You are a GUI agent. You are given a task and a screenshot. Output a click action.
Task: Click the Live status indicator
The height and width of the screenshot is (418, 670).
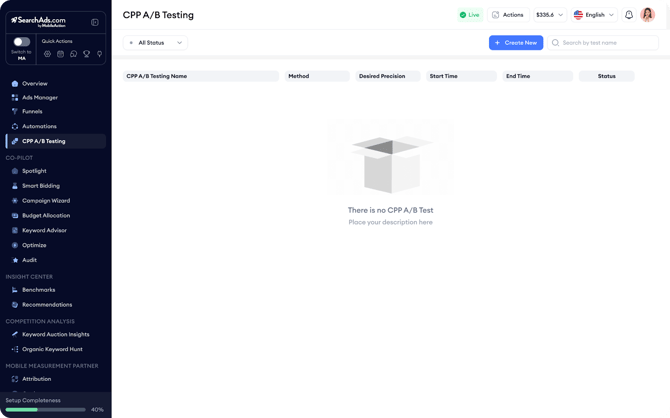pyautogui.click(x=469, y=15)
